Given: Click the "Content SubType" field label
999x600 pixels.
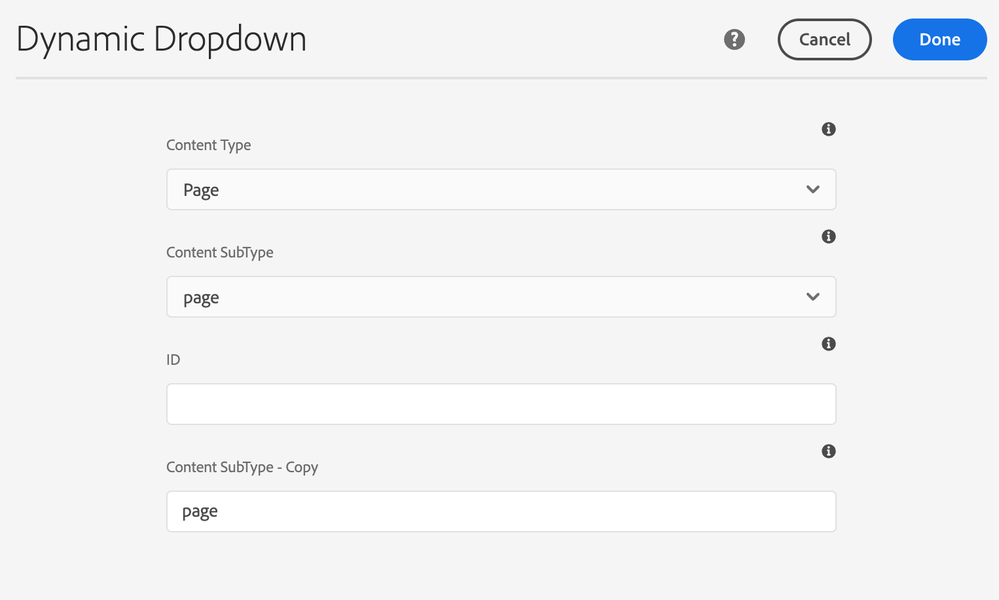Looking at the screenshot, I should click(219, 253).
